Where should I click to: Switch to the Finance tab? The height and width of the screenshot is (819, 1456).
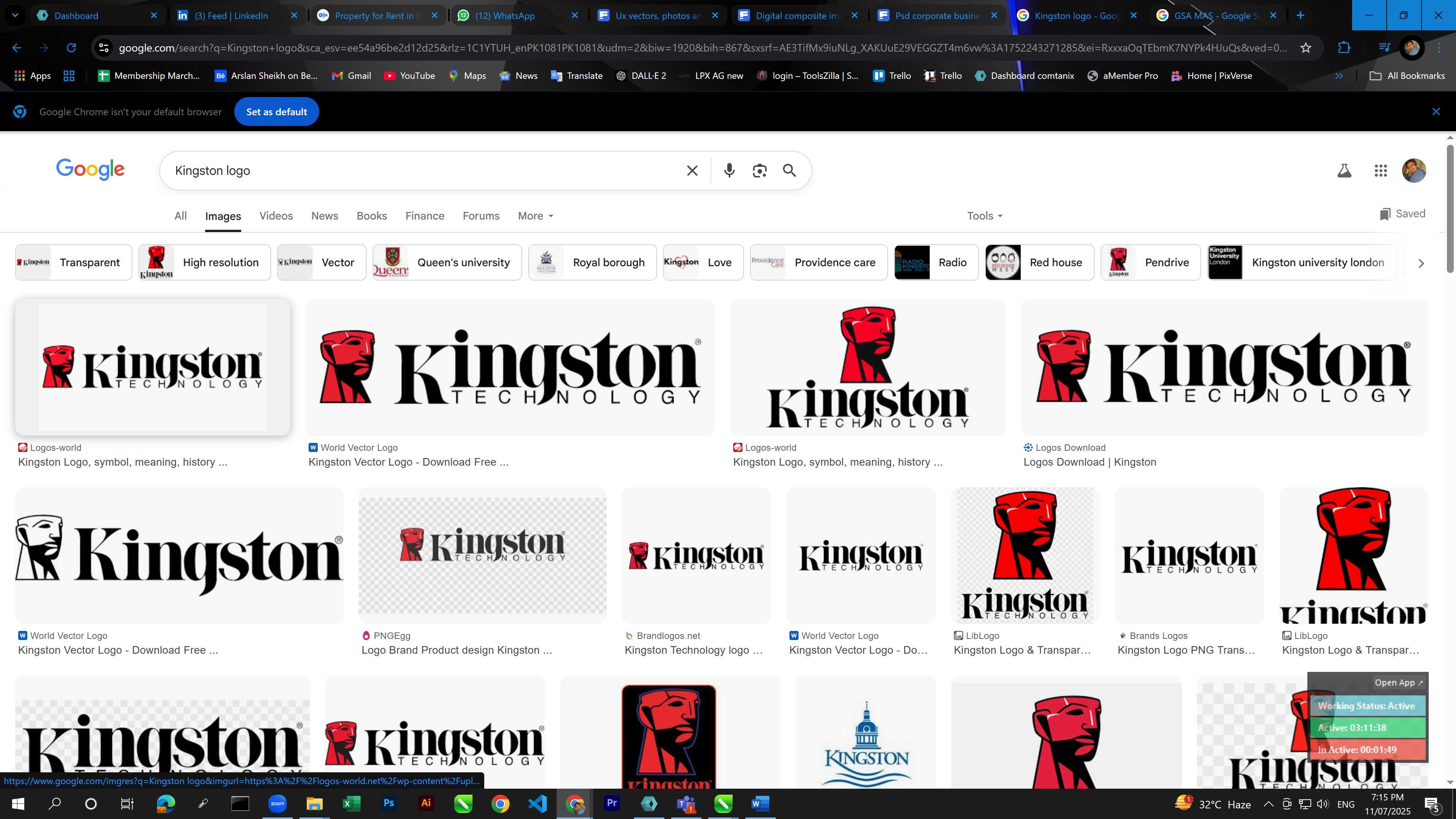425,216
